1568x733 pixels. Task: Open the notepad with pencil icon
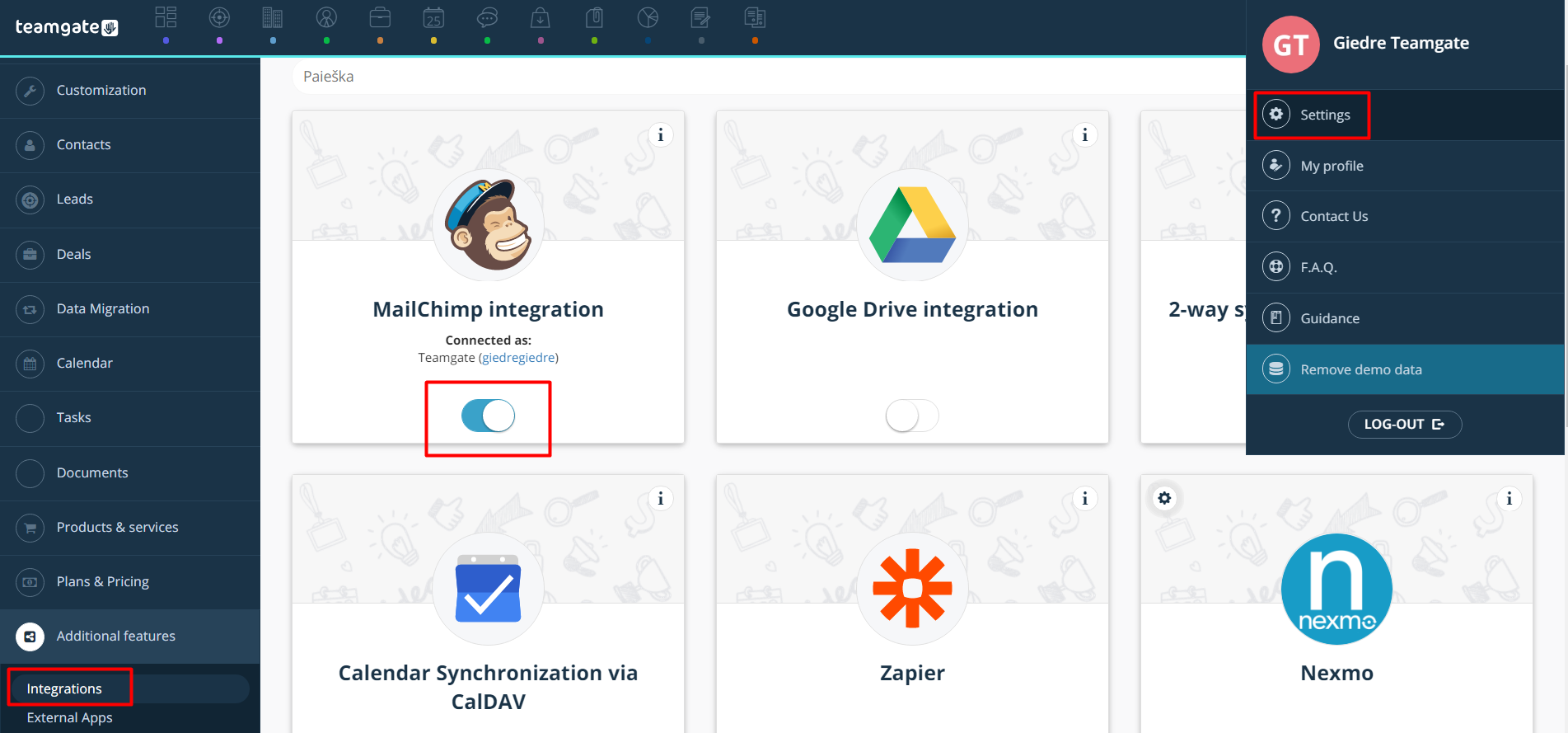click(x=701, y=17)
